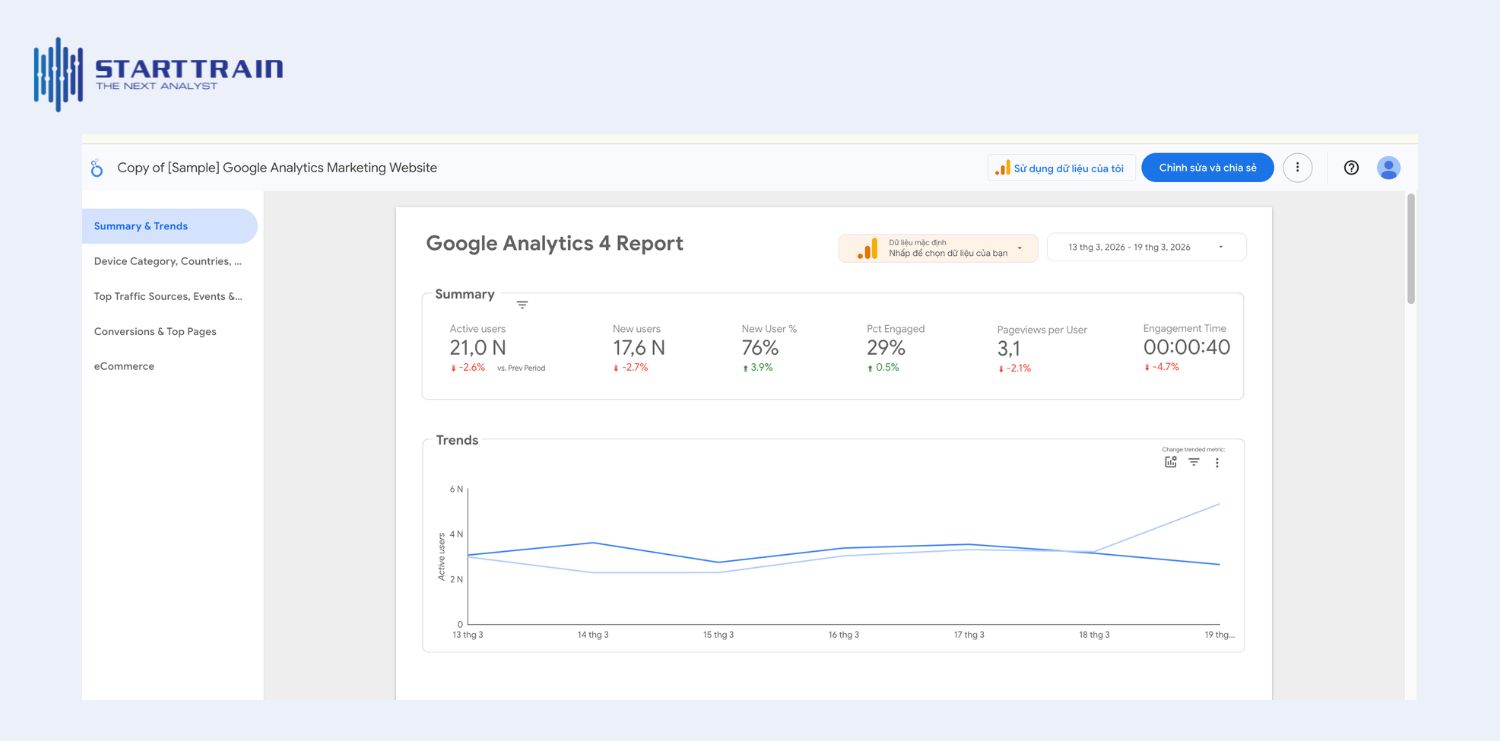
Task: Switch to the Device Category, Countries page
Action: click(x=170, y=261)
